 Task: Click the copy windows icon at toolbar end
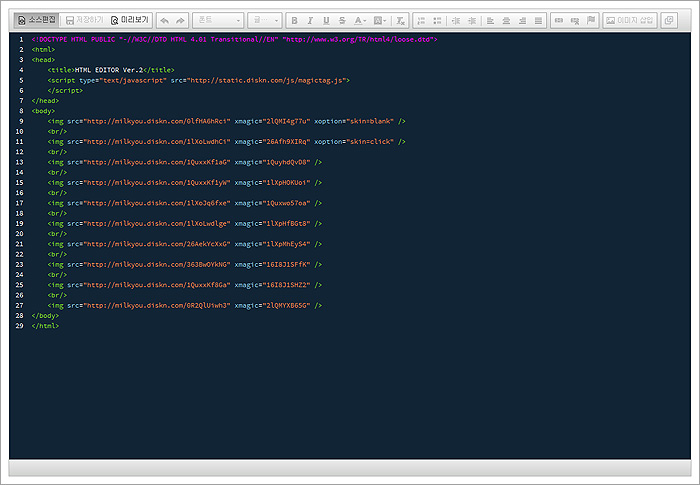click(669, 21)
